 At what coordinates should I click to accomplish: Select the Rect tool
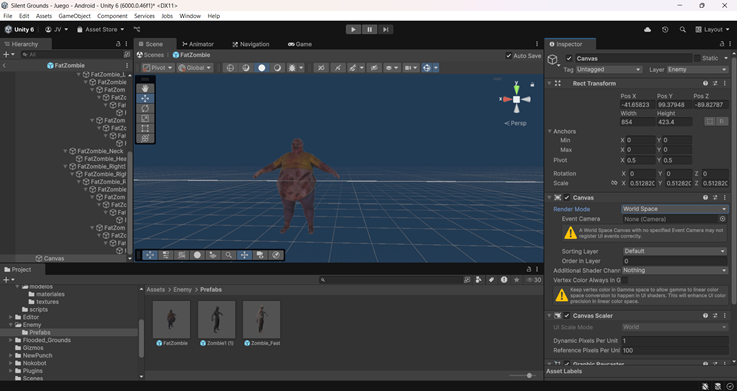tap(145, 128)
